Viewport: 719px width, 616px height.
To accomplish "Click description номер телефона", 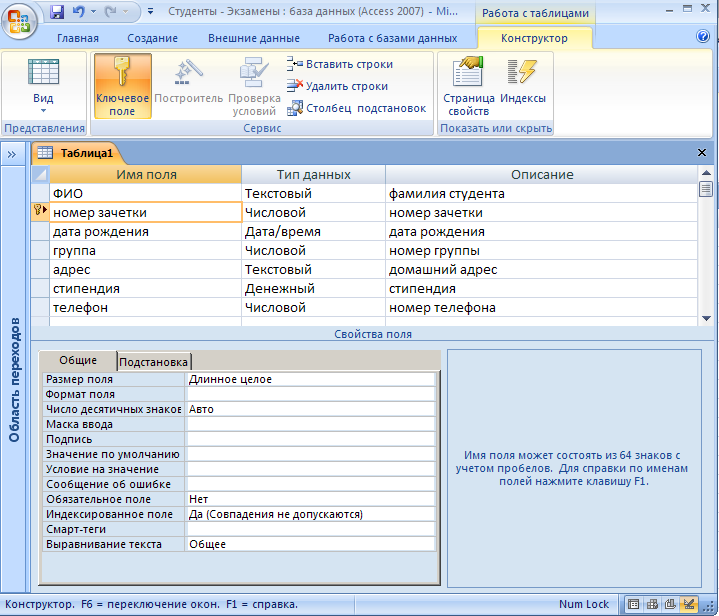I will point(541,307).
